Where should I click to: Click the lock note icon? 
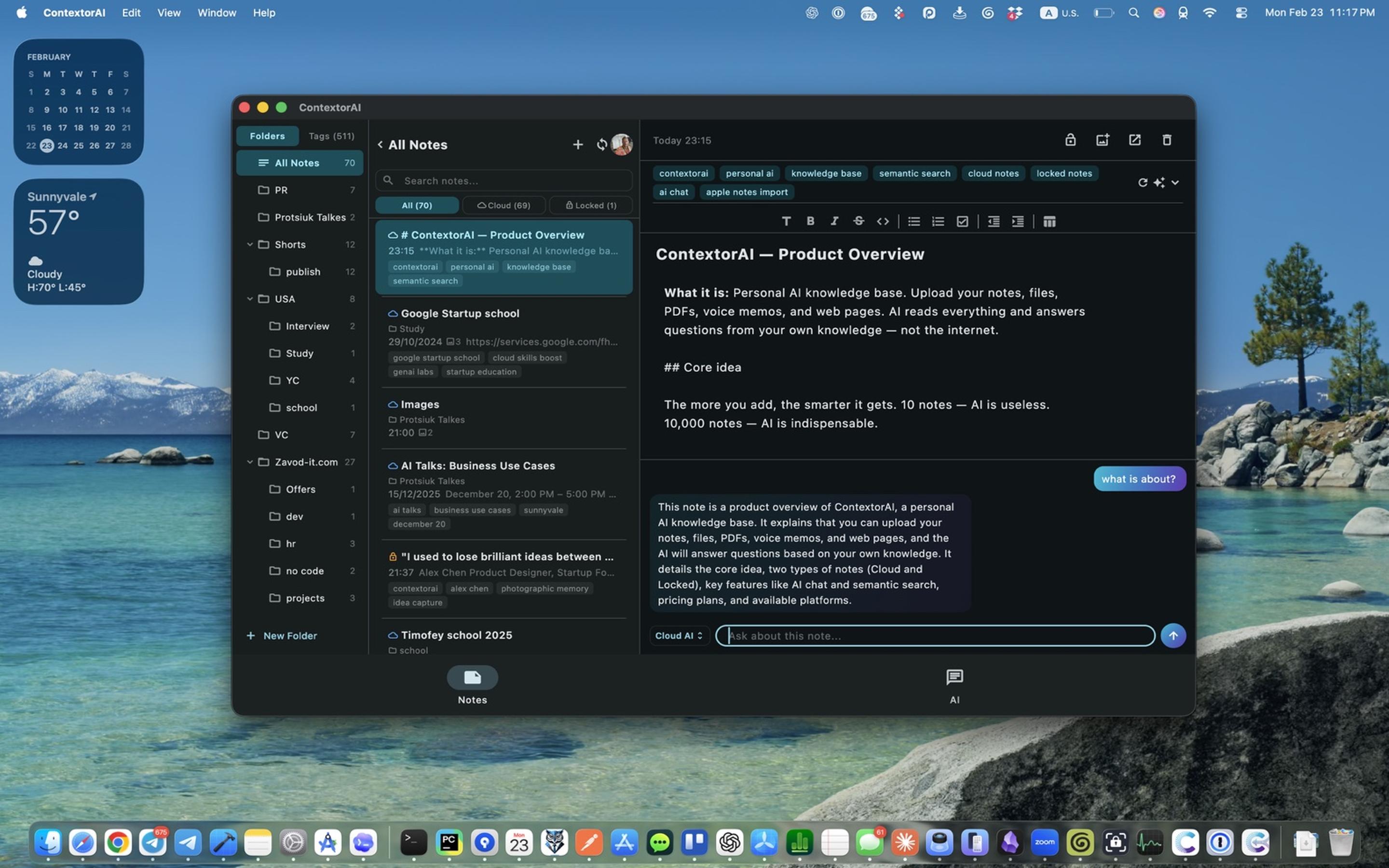click(x=1070, y=139)
